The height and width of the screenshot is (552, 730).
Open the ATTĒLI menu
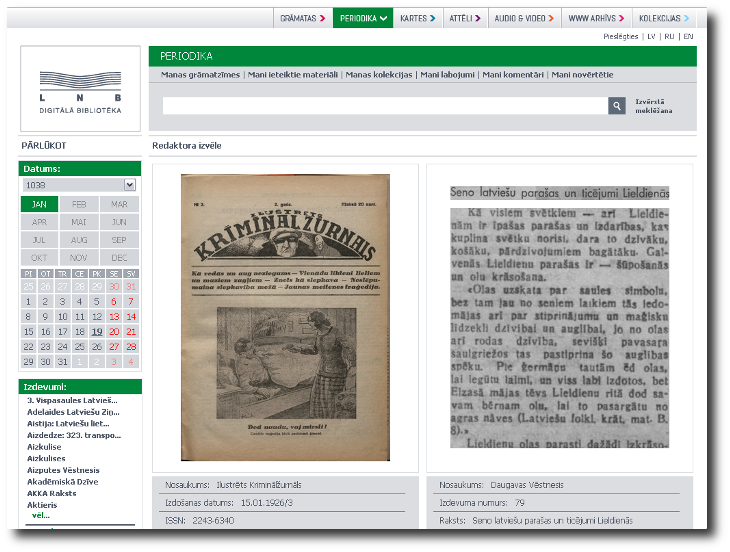click(465, 18)
